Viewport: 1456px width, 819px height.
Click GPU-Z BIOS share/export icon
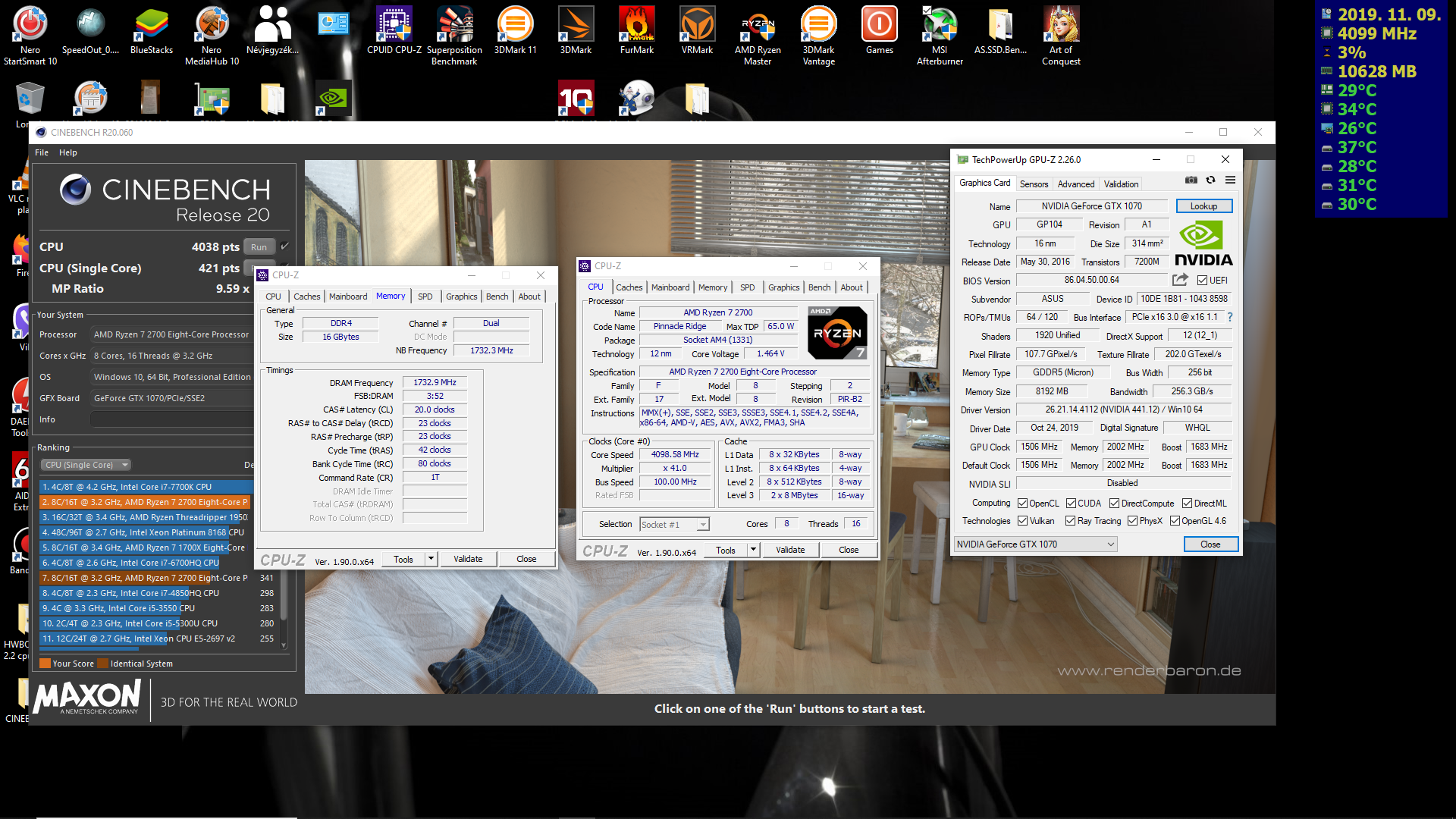pyautogui.click(x=1180, y=280)
